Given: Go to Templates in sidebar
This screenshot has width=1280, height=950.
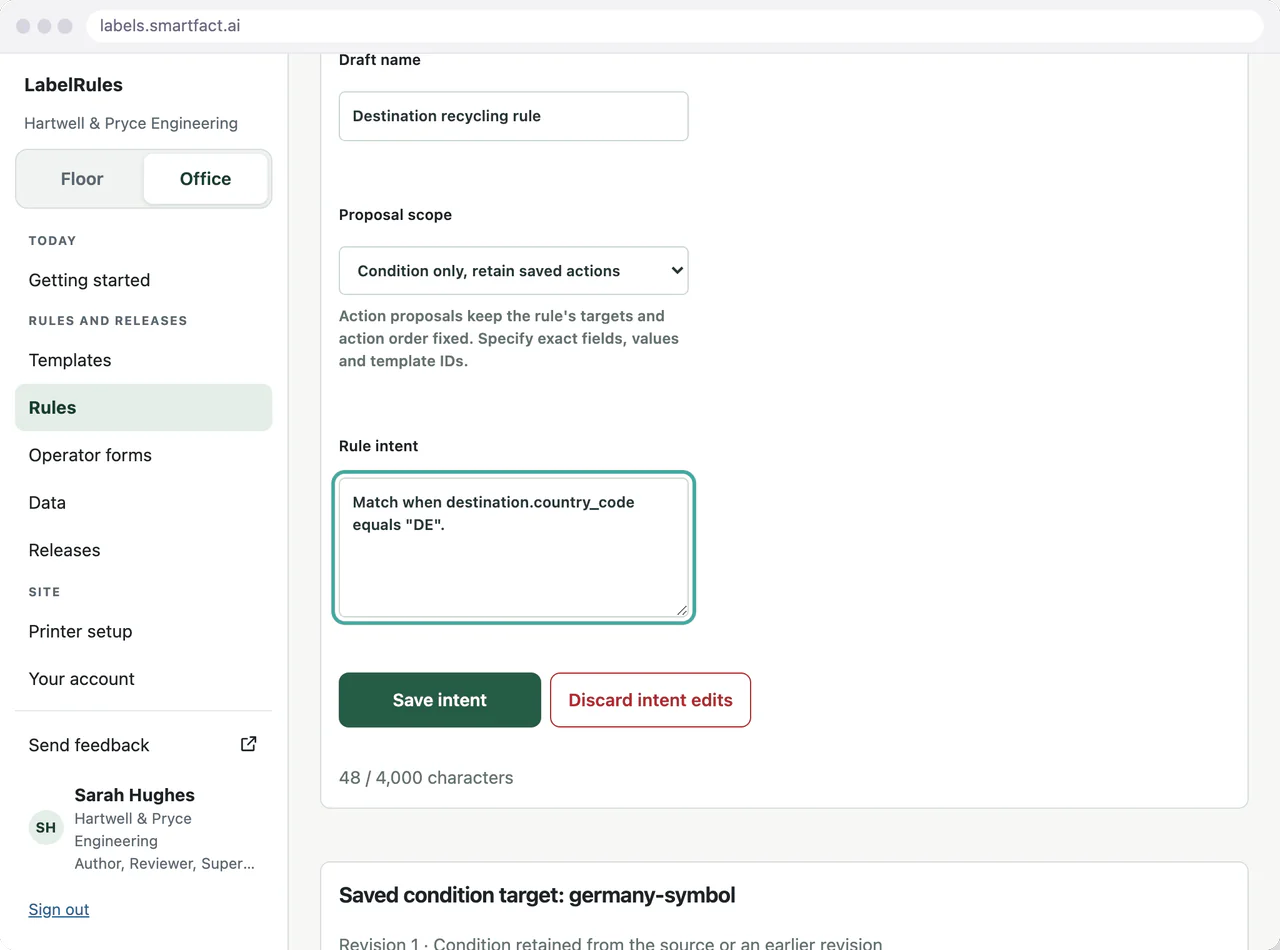Looking at the screenshot, I should 143,360.
